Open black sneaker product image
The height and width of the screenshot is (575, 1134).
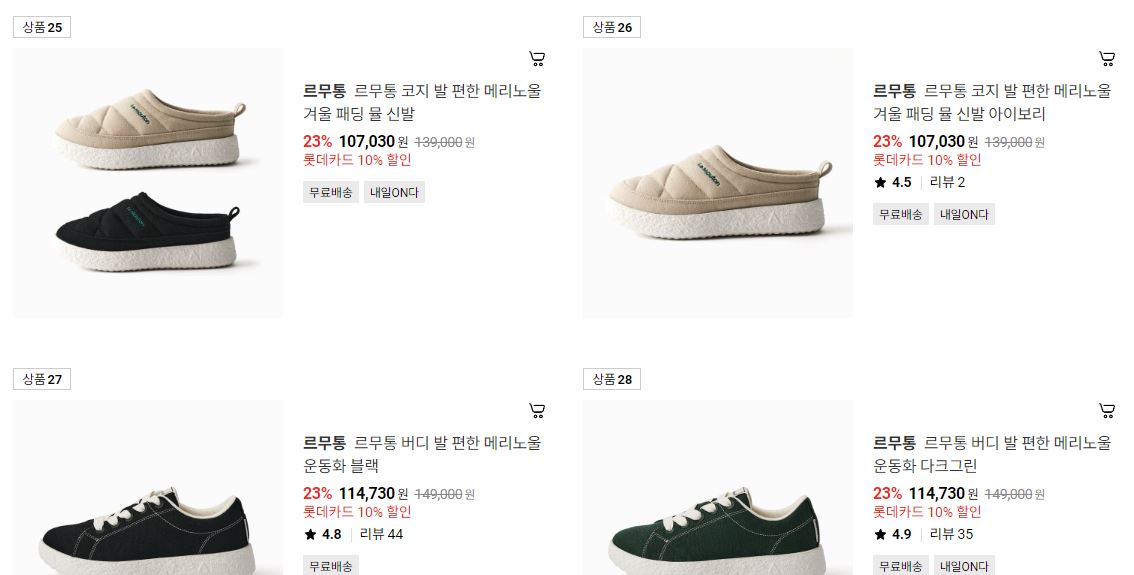click(x=148, y=488)
